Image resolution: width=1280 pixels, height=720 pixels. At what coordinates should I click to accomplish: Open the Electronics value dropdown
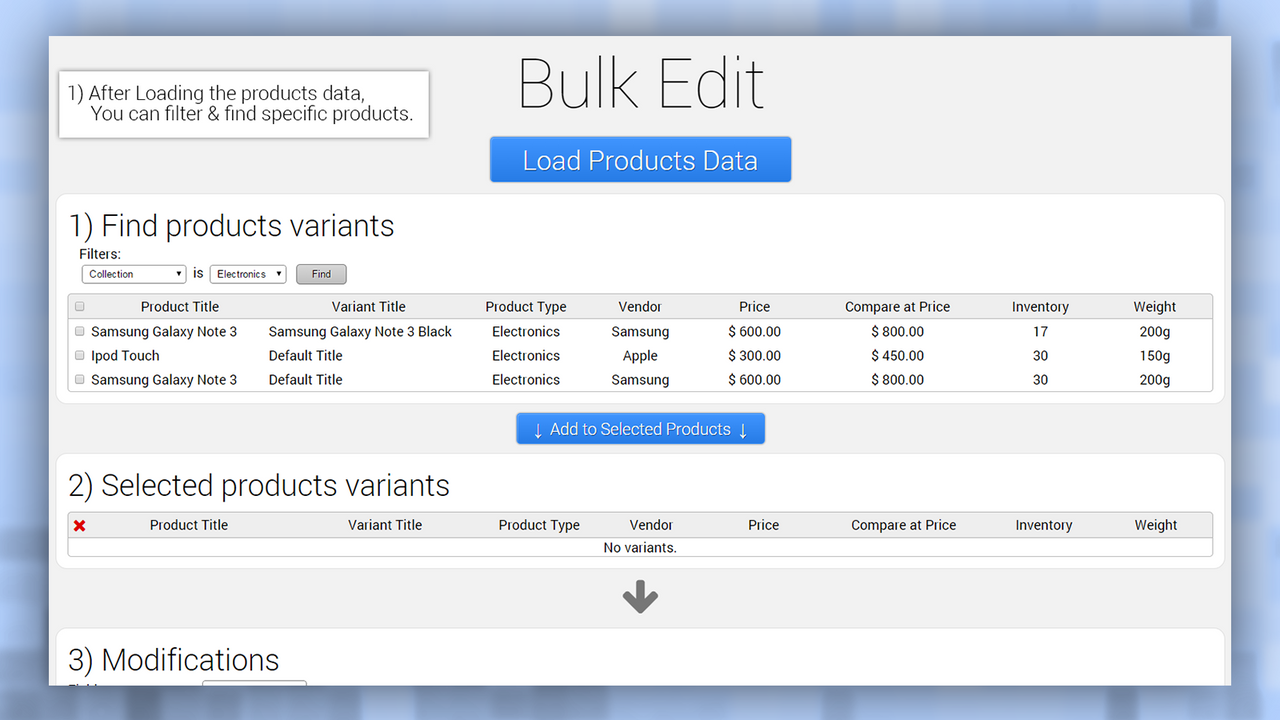tap(247, 273)
